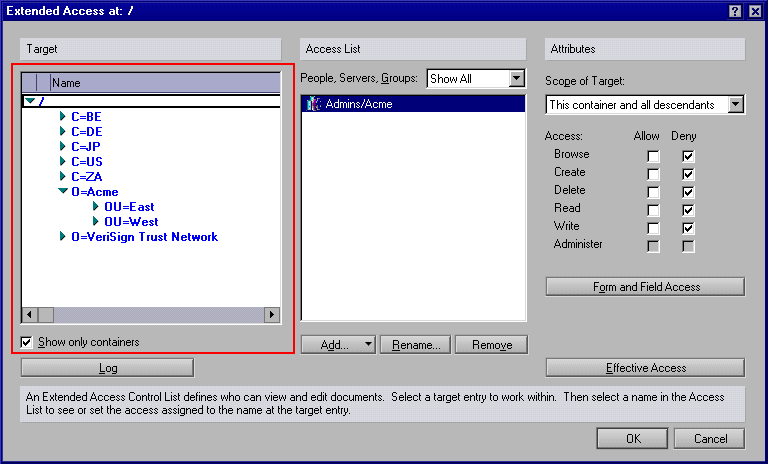Tick the Browse Allow checkbox
Image resolution: width=768 pixels, height=464 pixels.
click(653, 156)
